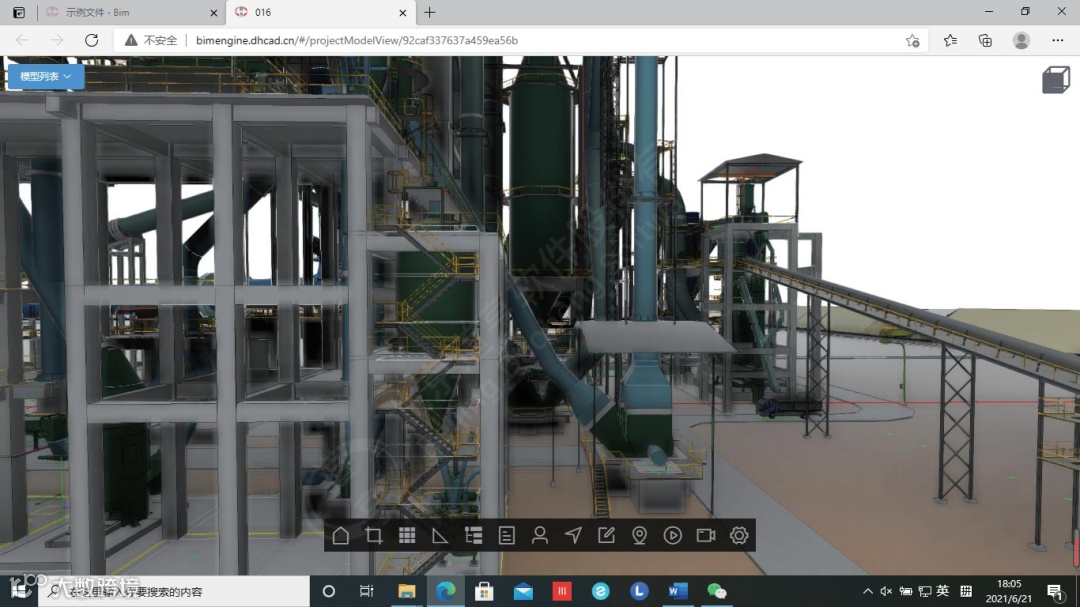Click the home view icon in BIM toolbar
Screen dimensions: 1080x607
(340, 535)
